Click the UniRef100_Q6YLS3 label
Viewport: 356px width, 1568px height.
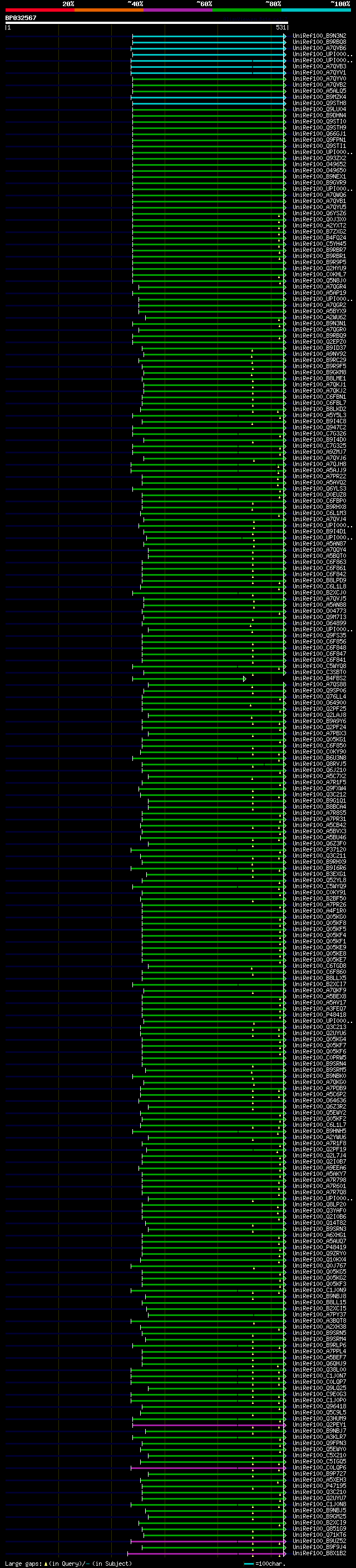tap(319, 489)
